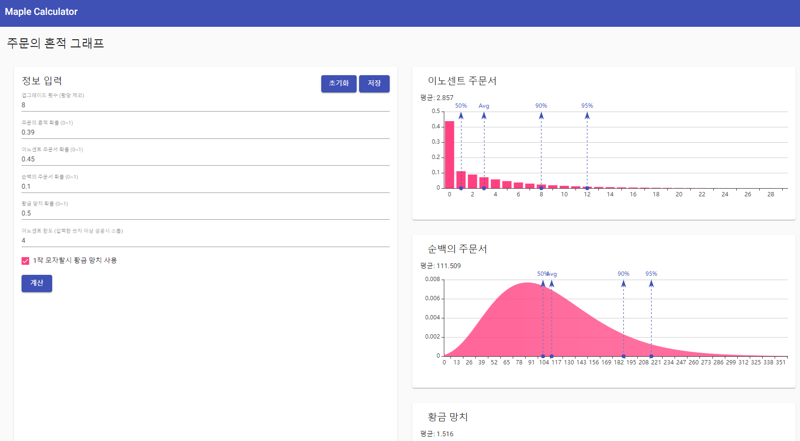The height and width of the screenshot is (441, 800).
Task: Select the 90% marker in 이노센트 주문서 chart
Action: click(x=541, y=106)
